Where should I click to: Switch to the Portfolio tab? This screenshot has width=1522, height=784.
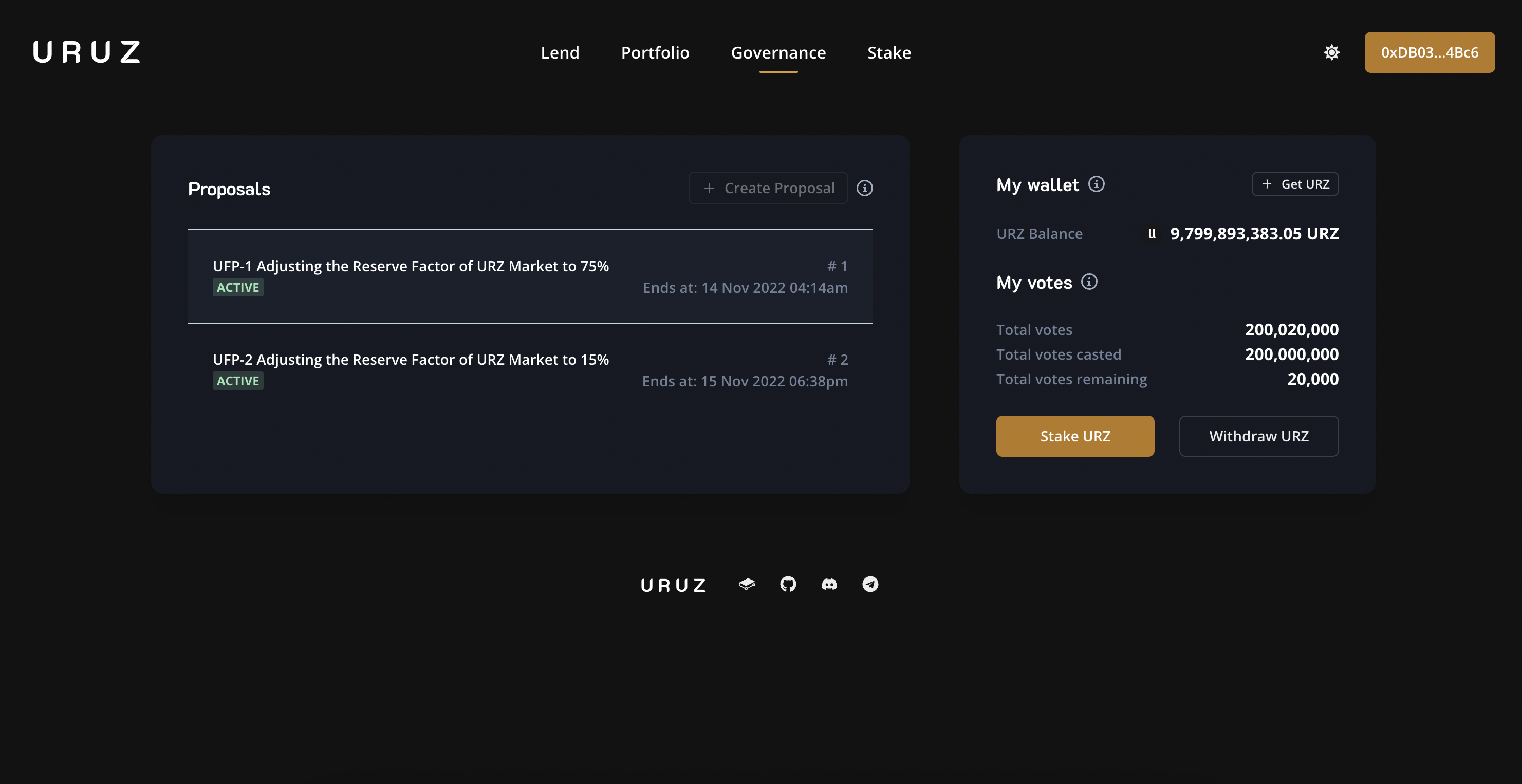(655, 52)
